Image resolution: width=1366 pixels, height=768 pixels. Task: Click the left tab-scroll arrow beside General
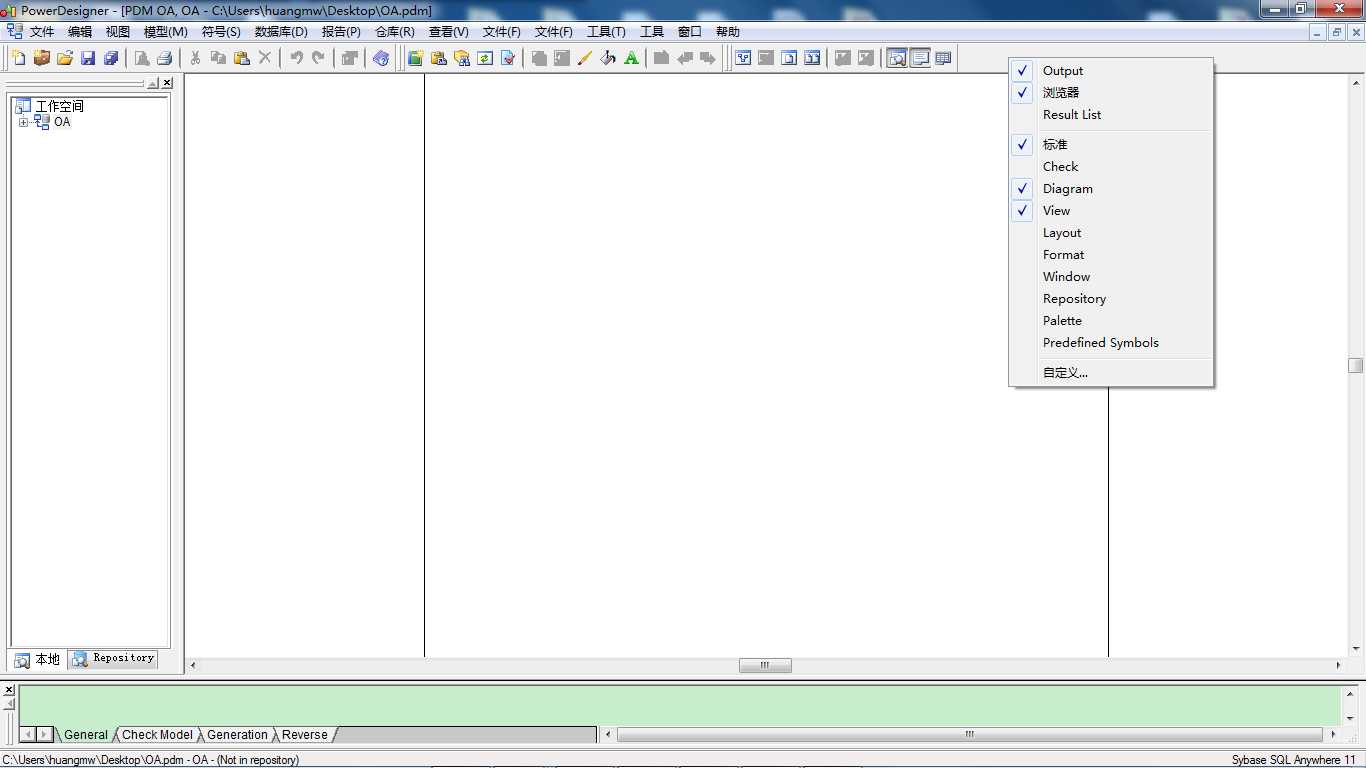28,734
